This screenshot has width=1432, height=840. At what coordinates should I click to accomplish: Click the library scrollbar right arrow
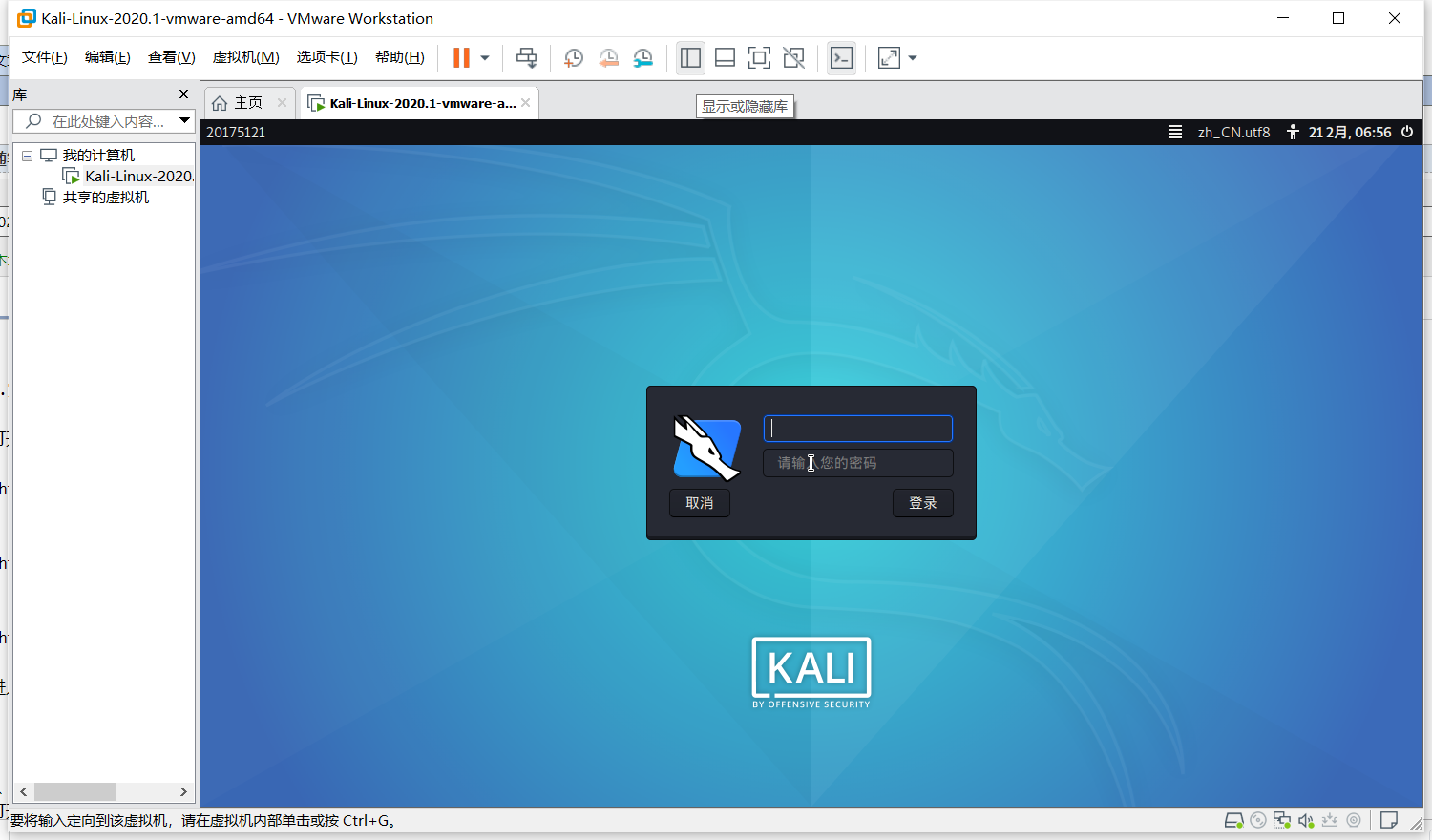click(183, 791)
